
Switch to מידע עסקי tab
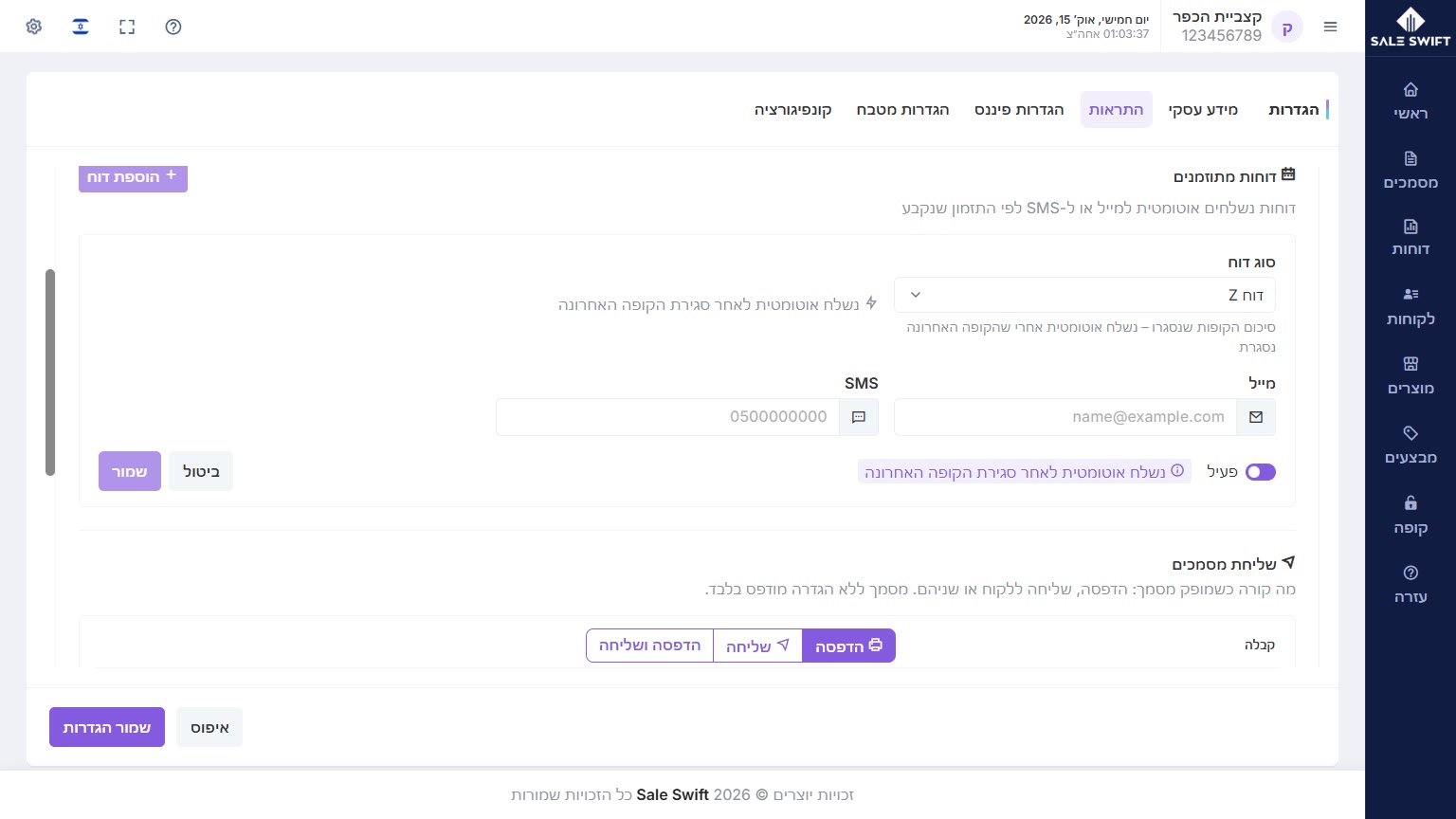click(x=1203, y=110)
